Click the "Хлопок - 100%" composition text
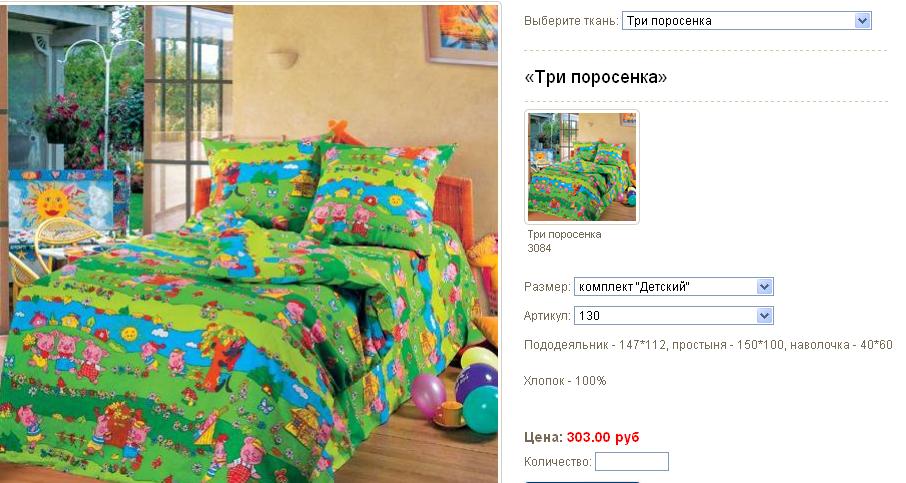 (565, 381)
